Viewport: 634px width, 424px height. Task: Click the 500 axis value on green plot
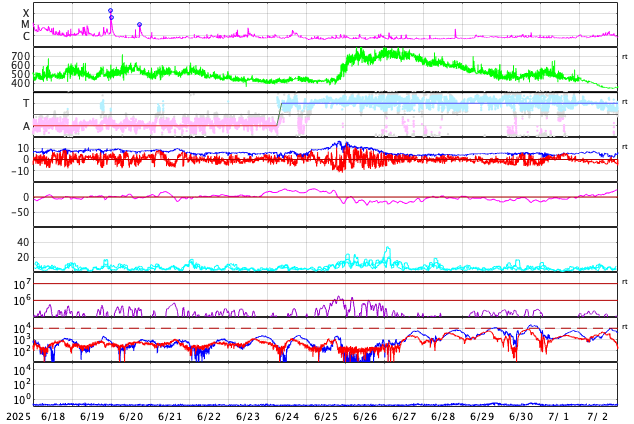click(21, 74)
